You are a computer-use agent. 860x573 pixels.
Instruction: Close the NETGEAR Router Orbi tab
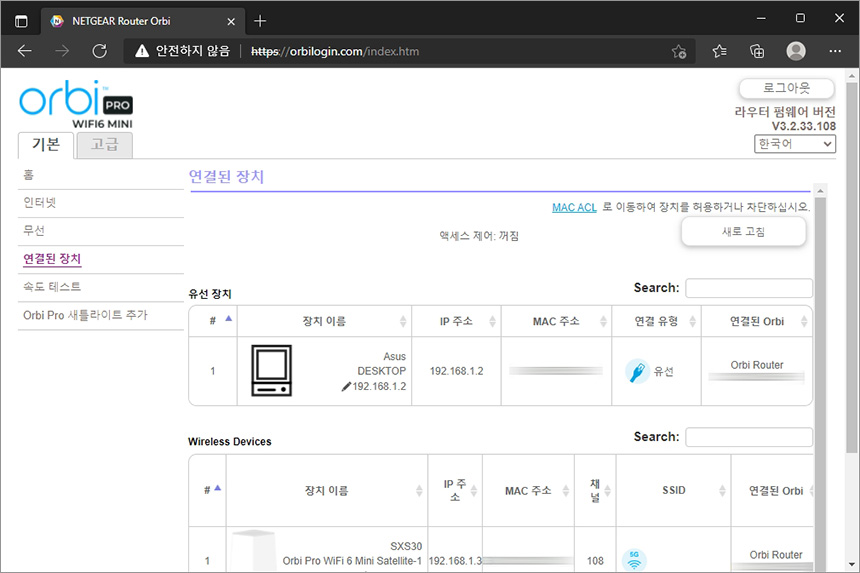click(231, 21)
